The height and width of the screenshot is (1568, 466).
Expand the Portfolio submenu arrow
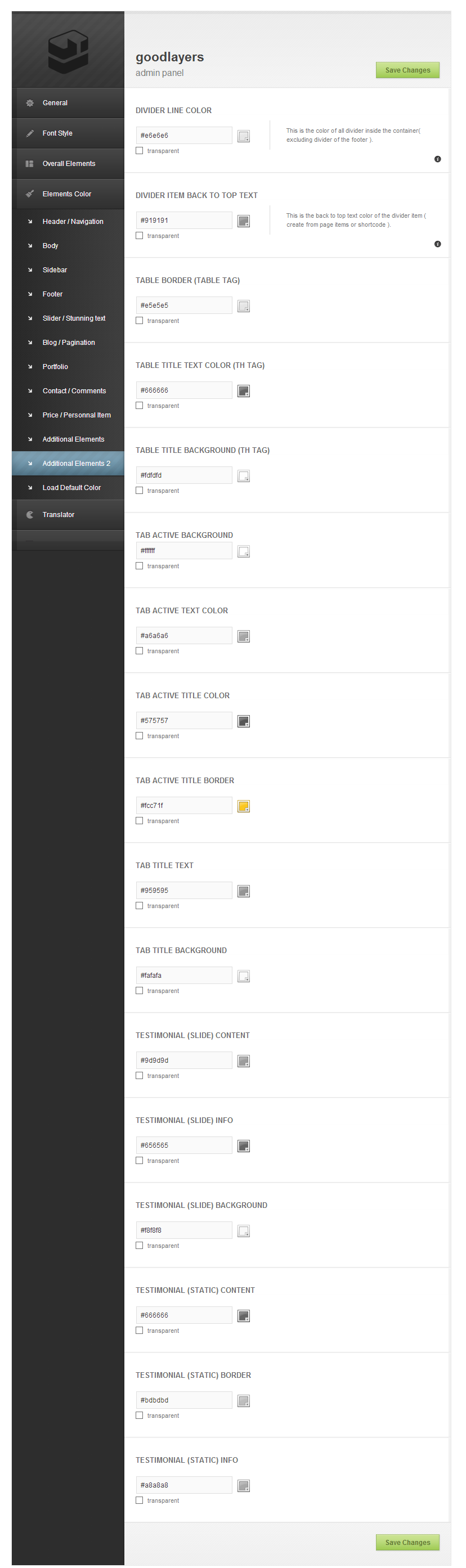(30, 367)
